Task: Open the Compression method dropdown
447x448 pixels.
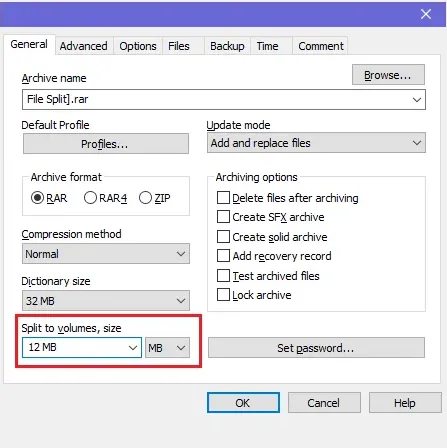Action: pos(106,254)
